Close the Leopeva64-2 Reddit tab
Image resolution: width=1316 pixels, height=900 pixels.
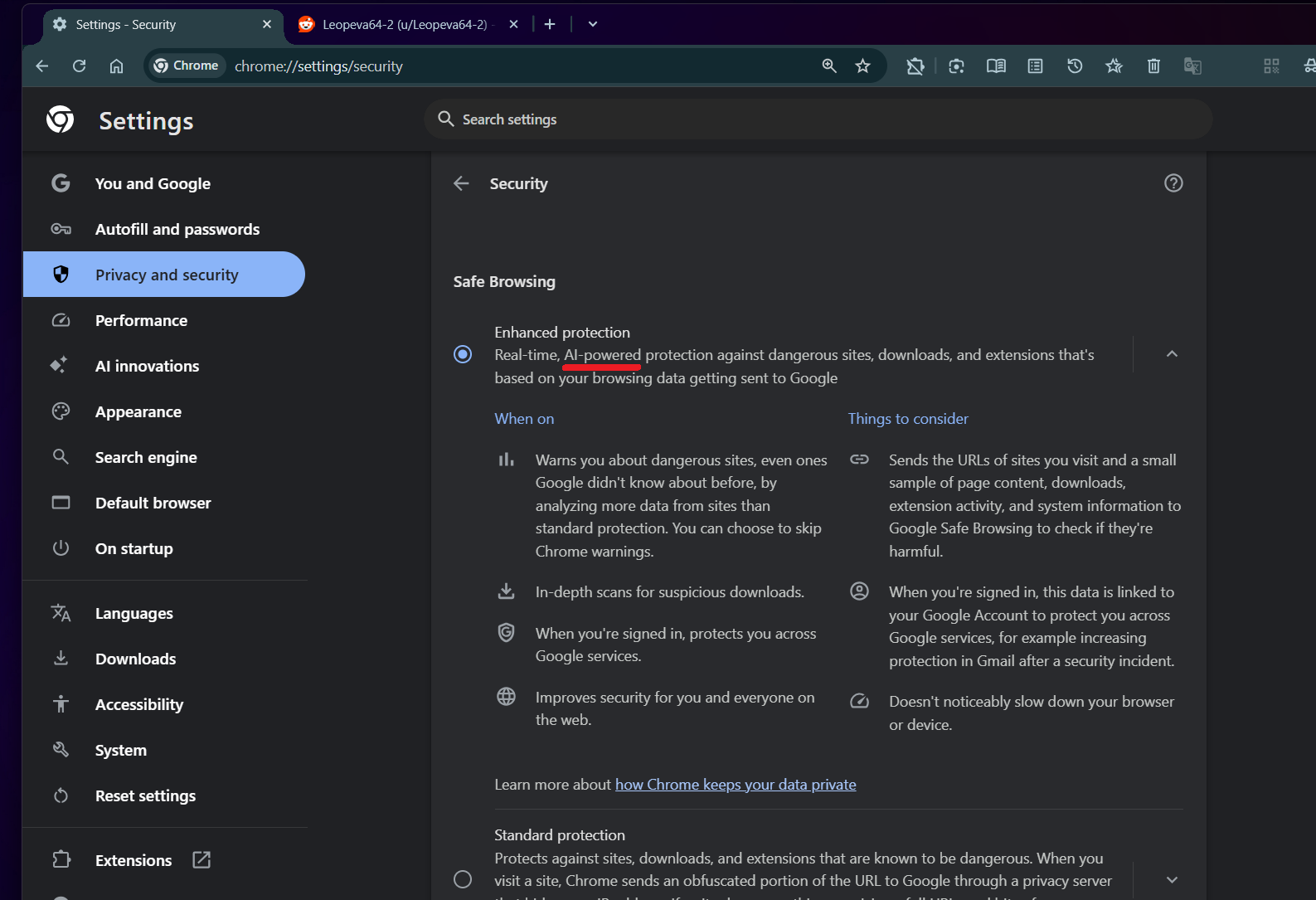[513, 25]
